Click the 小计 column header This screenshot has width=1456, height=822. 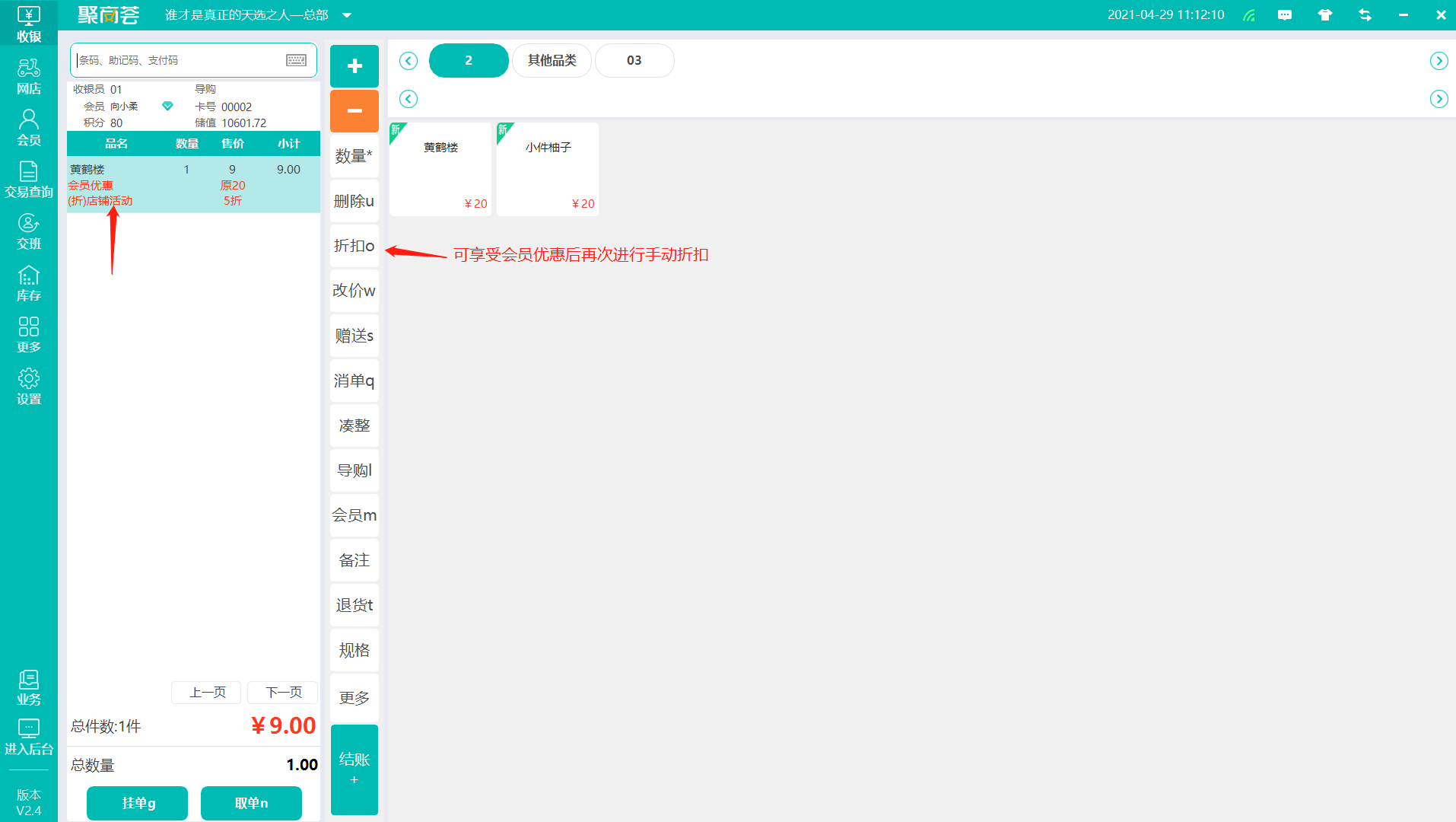289,143
